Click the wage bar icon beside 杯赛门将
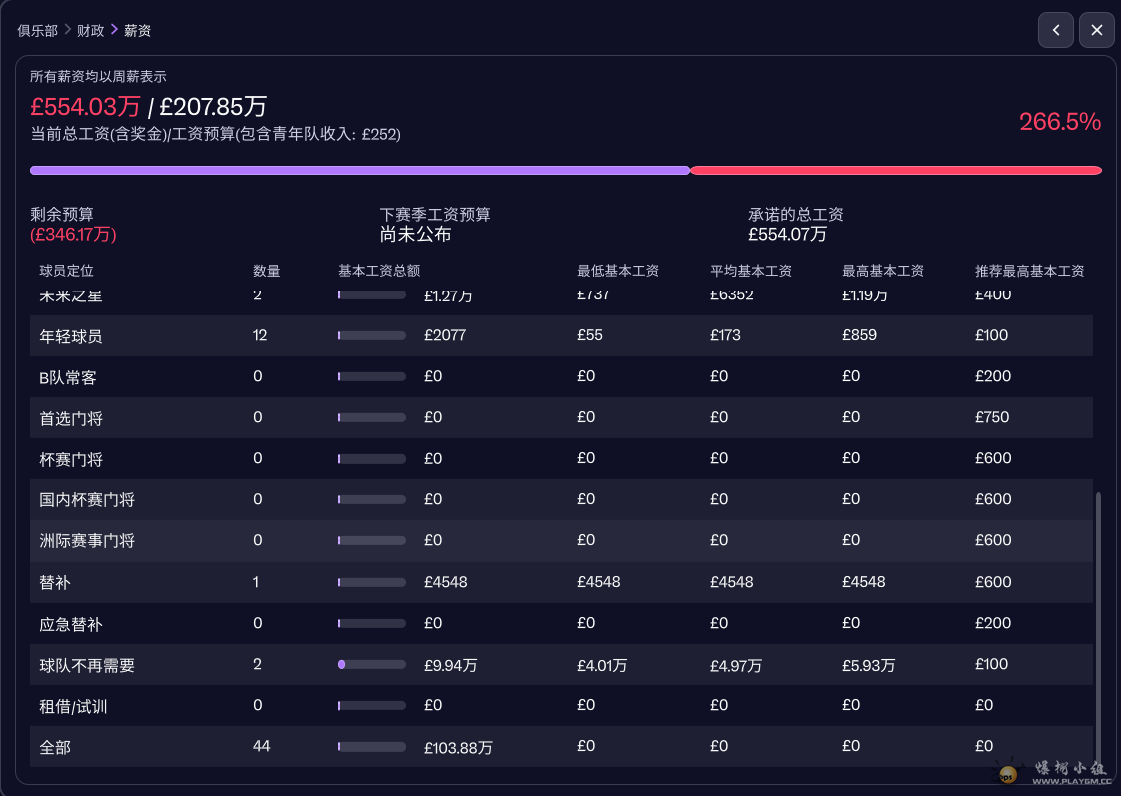Image resolution: width=1121 pixels, height=796 pixels. pyautogui.click(x=371, y=458)
